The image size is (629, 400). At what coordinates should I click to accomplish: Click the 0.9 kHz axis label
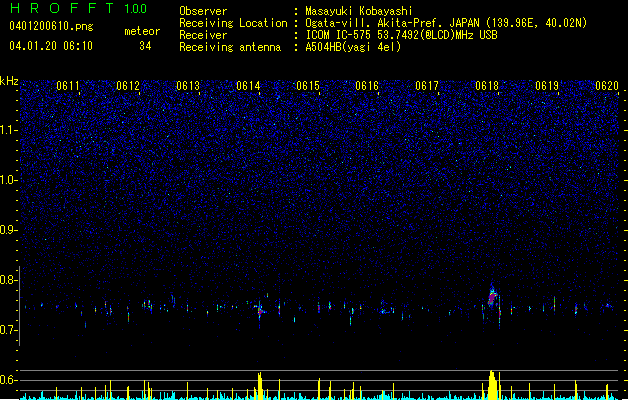(x=8, y=230)
